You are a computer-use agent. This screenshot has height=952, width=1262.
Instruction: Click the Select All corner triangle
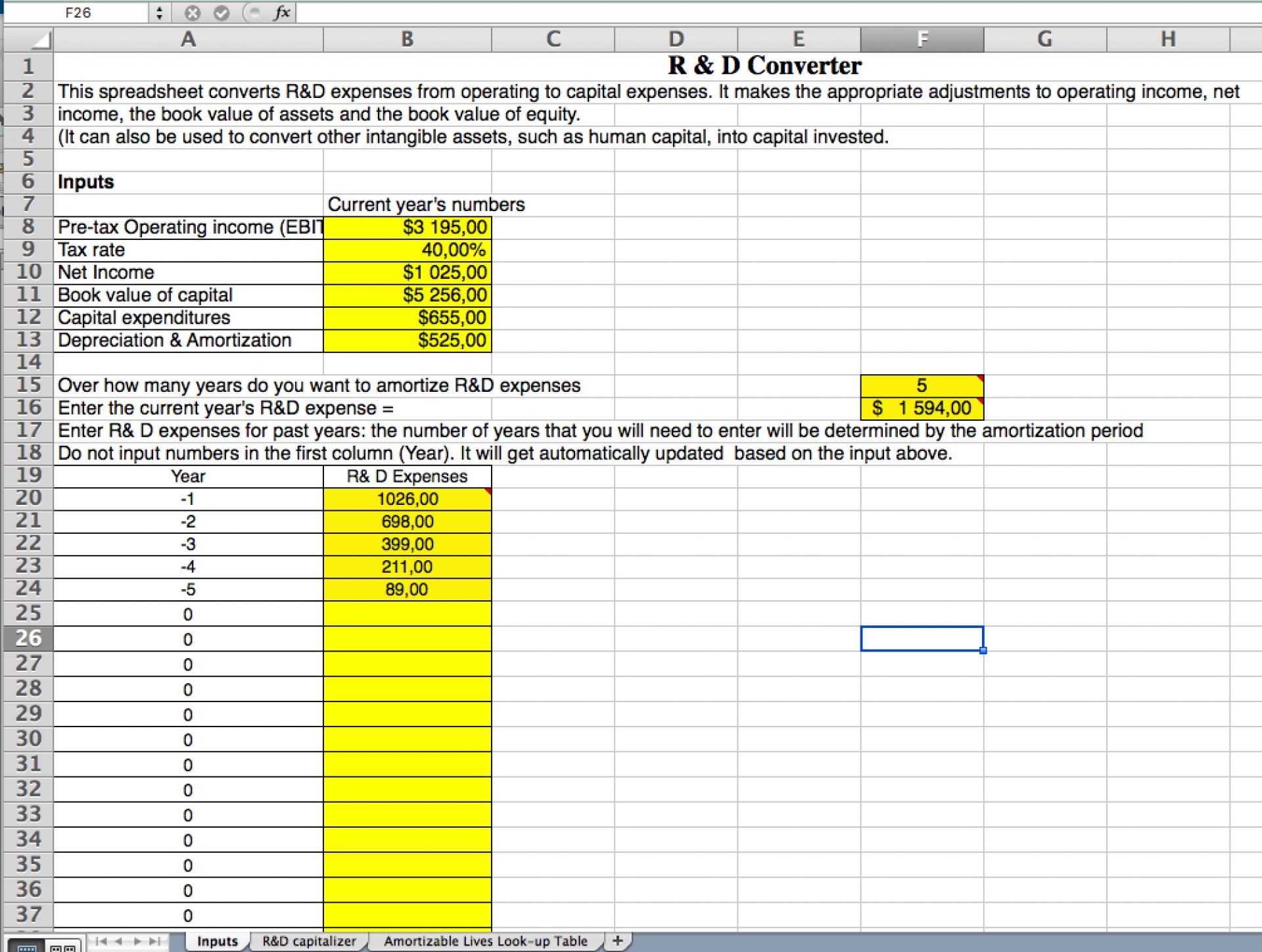pyautogui.click(x=28, y=39)
